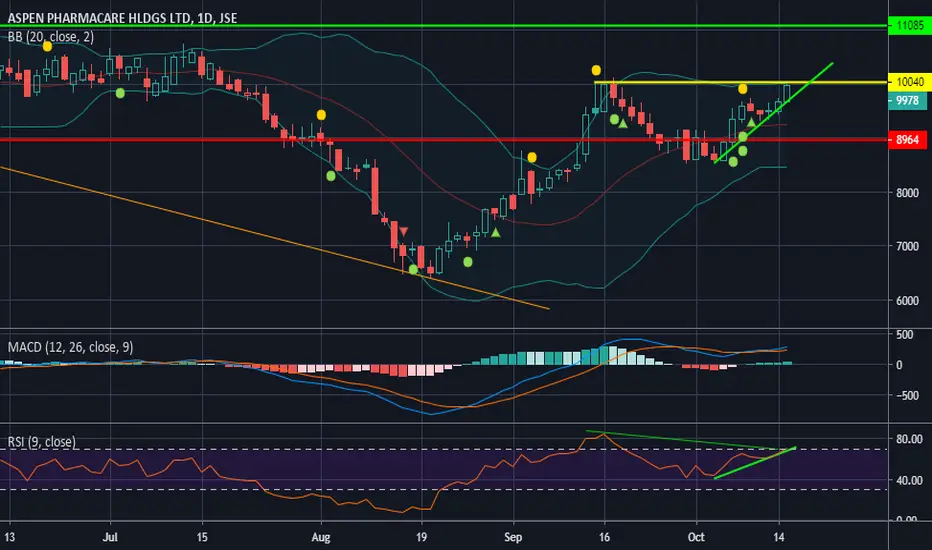The image size is (932, 550).
Task: Click the Aug date on the time axis
Action: tap(320, 538)
